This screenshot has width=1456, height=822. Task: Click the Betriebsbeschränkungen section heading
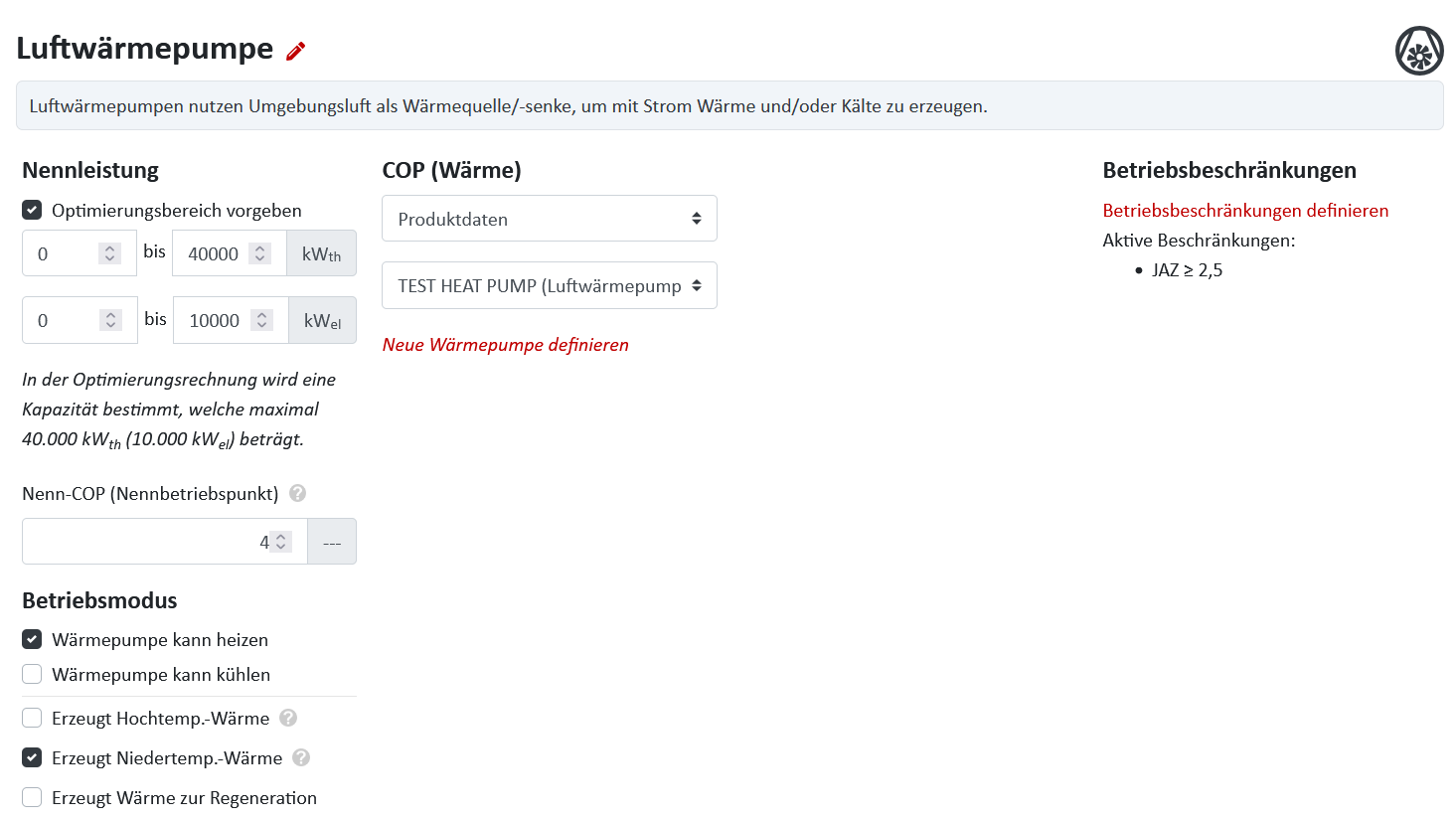point(1229,170)
